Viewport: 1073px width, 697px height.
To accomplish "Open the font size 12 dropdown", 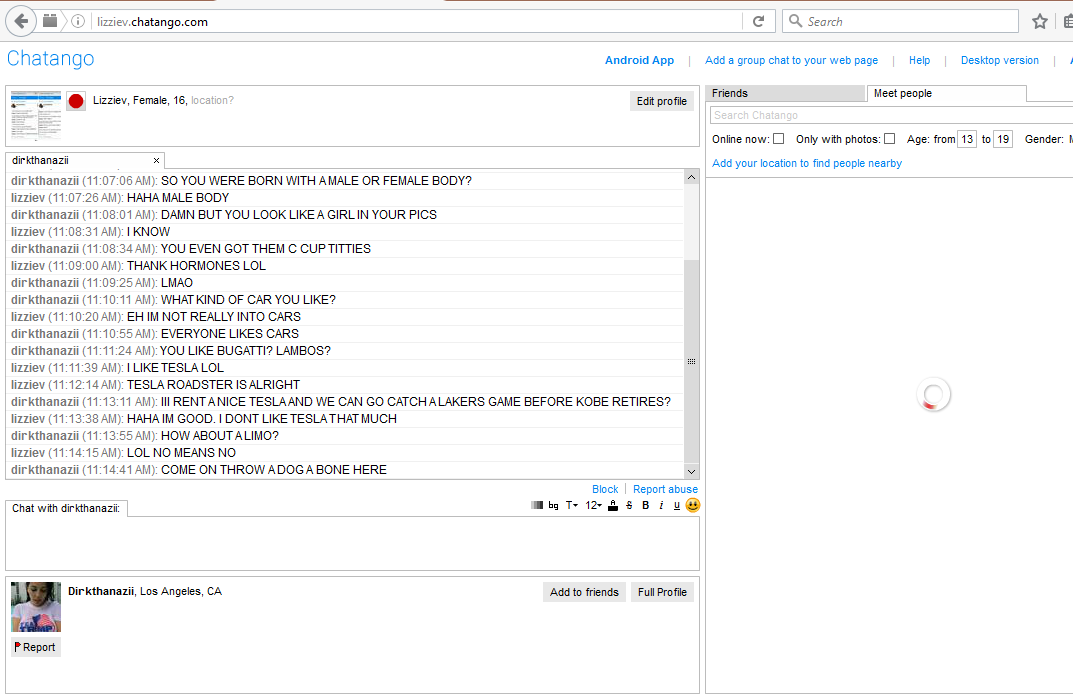I will pos(593,505).
